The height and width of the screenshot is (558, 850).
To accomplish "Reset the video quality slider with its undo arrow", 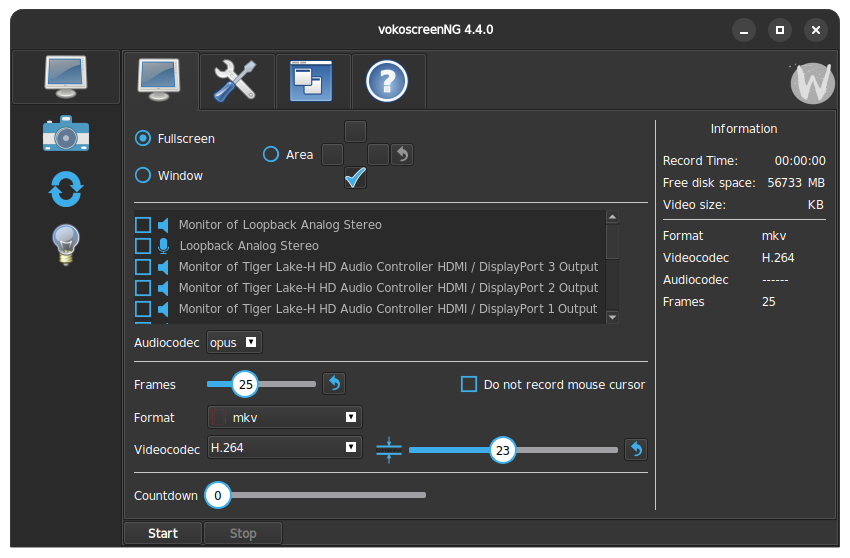I will coord(635,450).
